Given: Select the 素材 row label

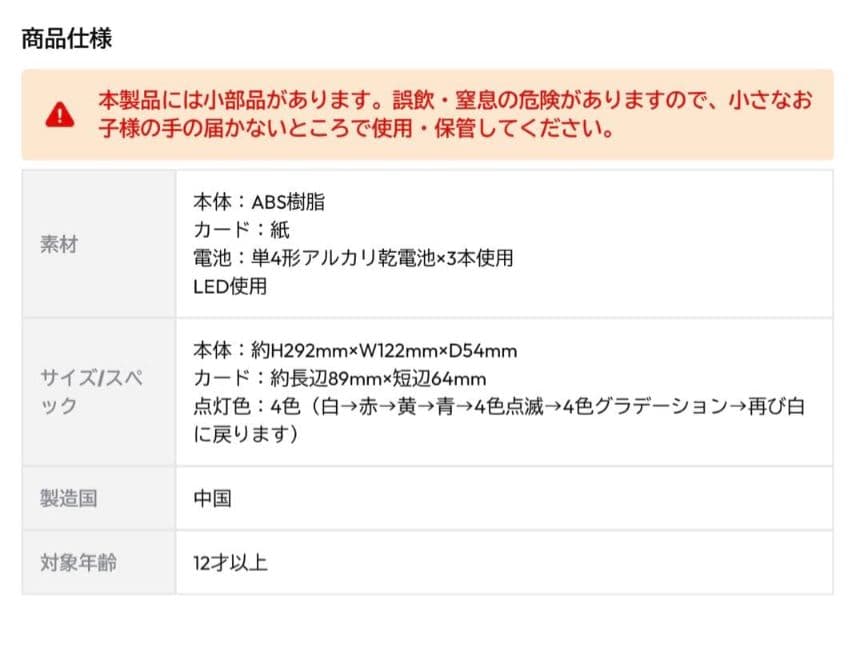Looking at the screenshot, I should [x=58, y=244].
